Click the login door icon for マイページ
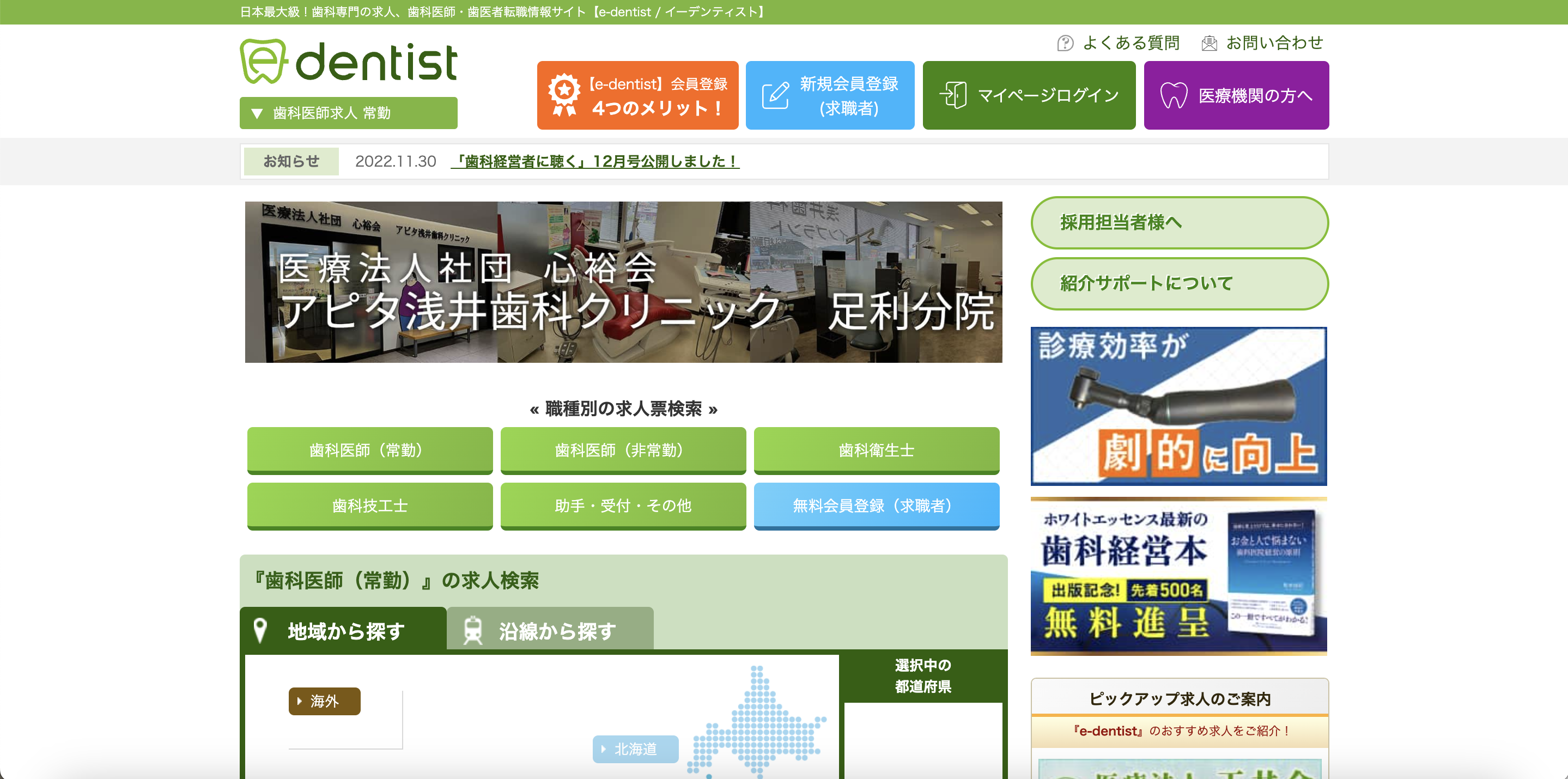The image size is (1568, 779). point(953,95)
